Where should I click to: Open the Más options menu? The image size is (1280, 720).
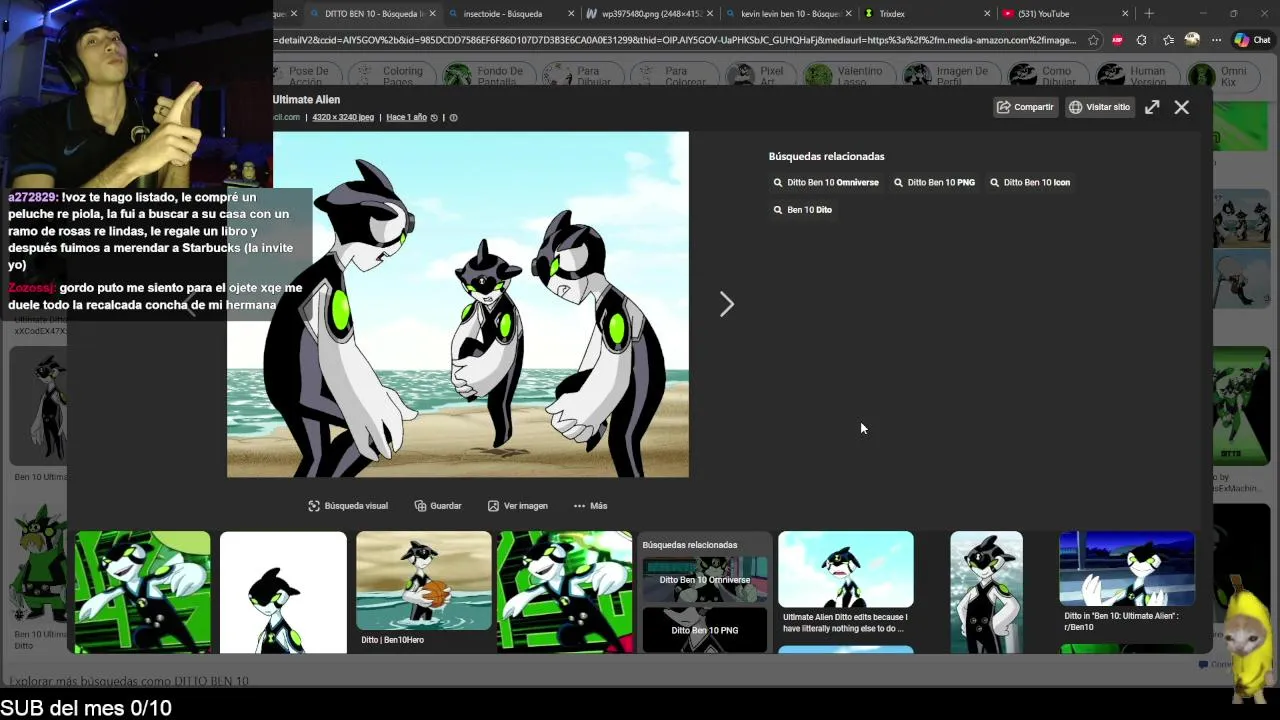[590, 506]
